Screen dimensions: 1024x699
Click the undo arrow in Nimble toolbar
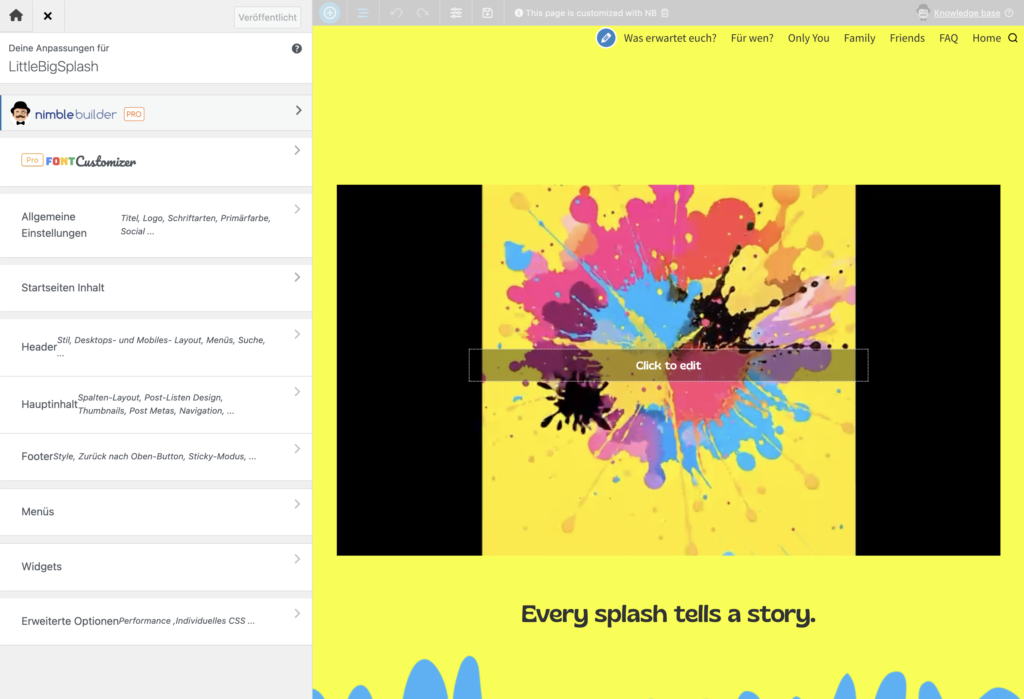(x=396, y=13)
